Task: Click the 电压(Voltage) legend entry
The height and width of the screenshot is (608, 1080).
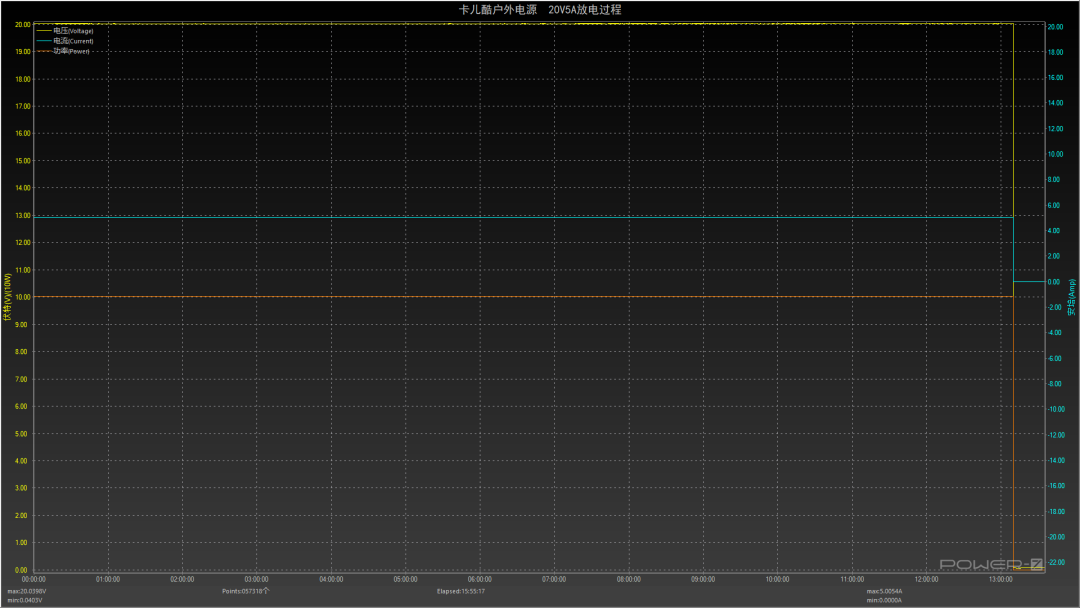Action: (x=65, y=31)
